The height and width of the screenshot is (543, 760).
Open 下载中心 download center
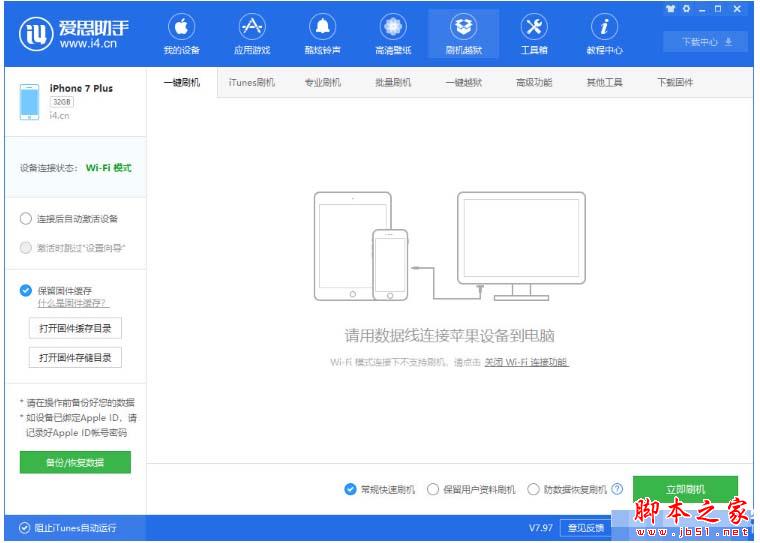(x=706, y=42)
